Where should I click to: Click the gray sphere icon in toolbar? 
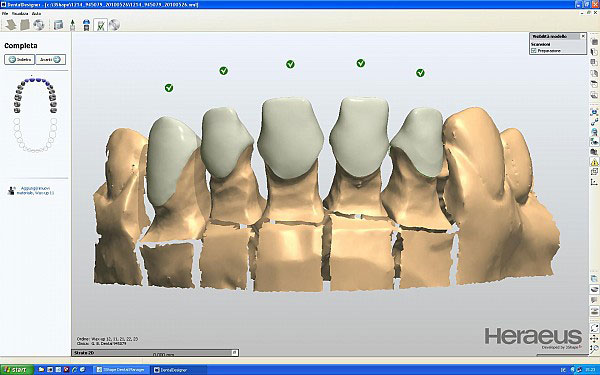pos(114,25)
